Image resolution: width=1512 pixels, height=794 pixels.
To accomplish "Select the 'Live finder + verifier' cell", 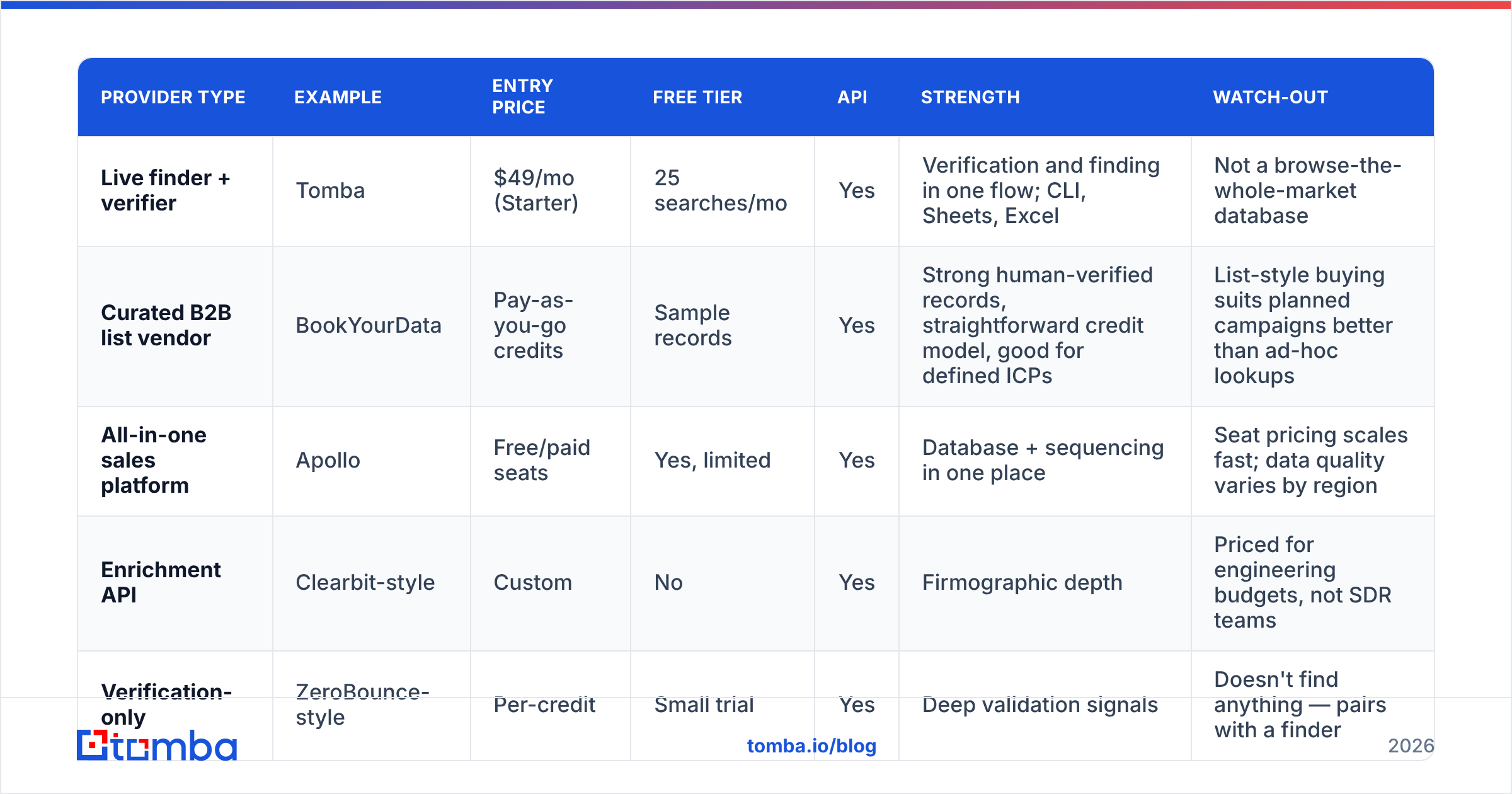I will pos(175,191).
